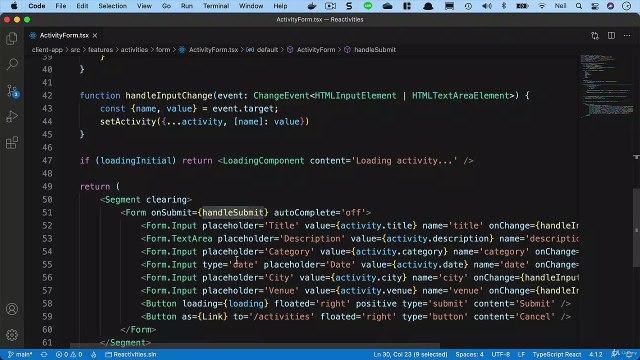Open the Terminal menu
The image size is (640, 360).
(216, 6)
